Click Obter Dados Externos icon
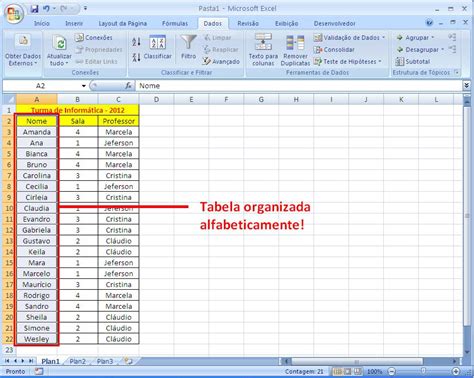 coord(23,41)
